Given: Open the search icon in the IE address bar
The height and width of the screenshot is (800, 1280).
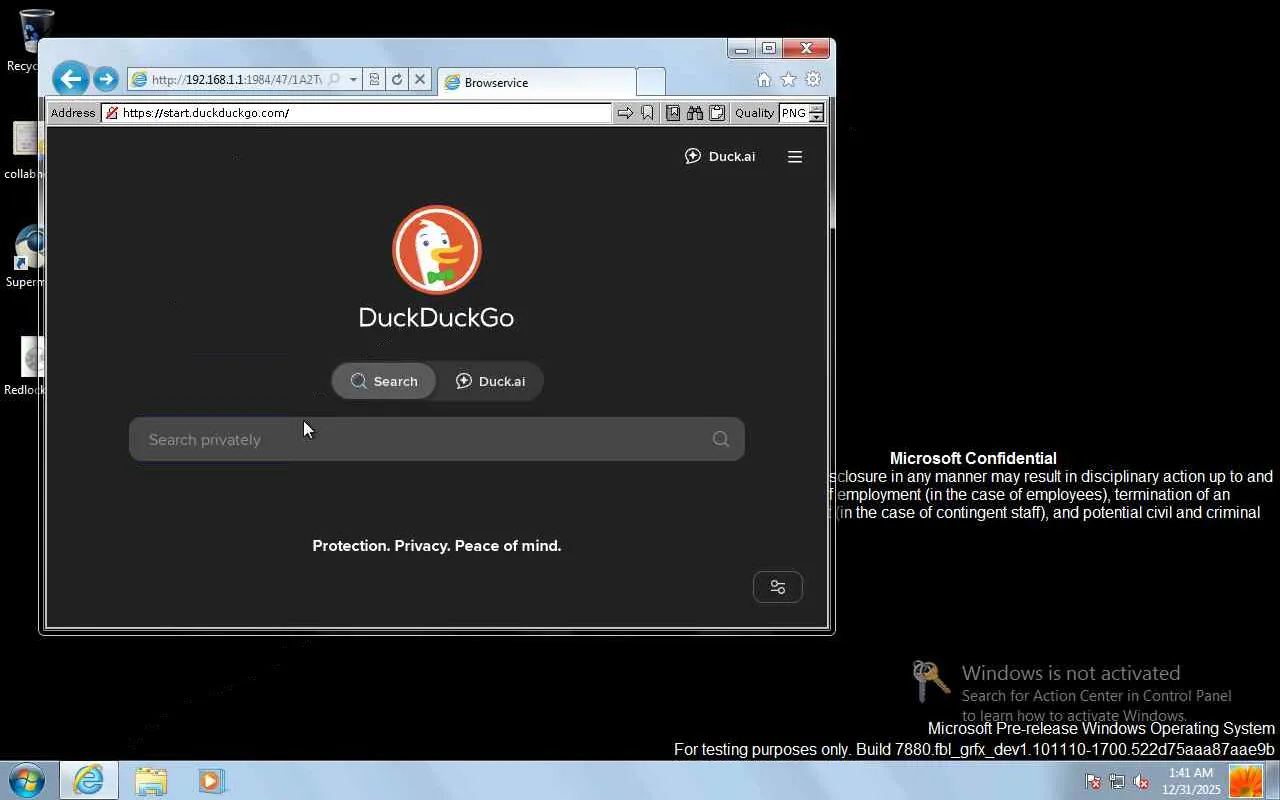Looking at the screenshot, I should coord(334,80).
